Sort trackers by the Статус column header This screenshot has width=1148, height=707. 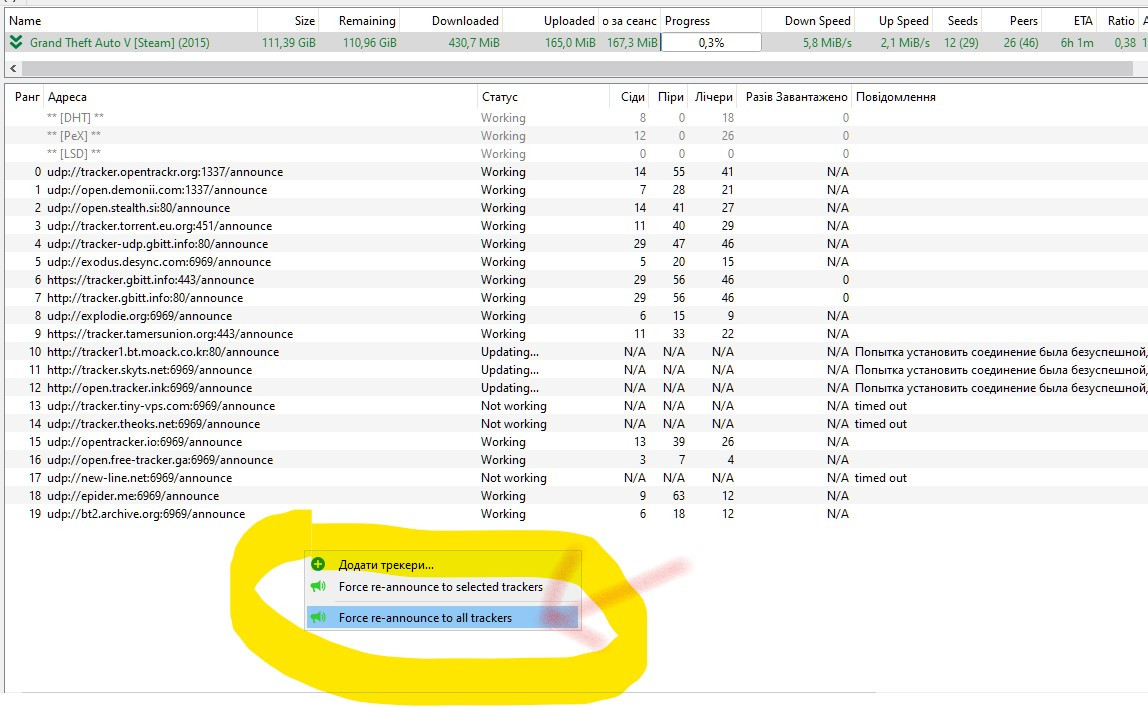500,97
